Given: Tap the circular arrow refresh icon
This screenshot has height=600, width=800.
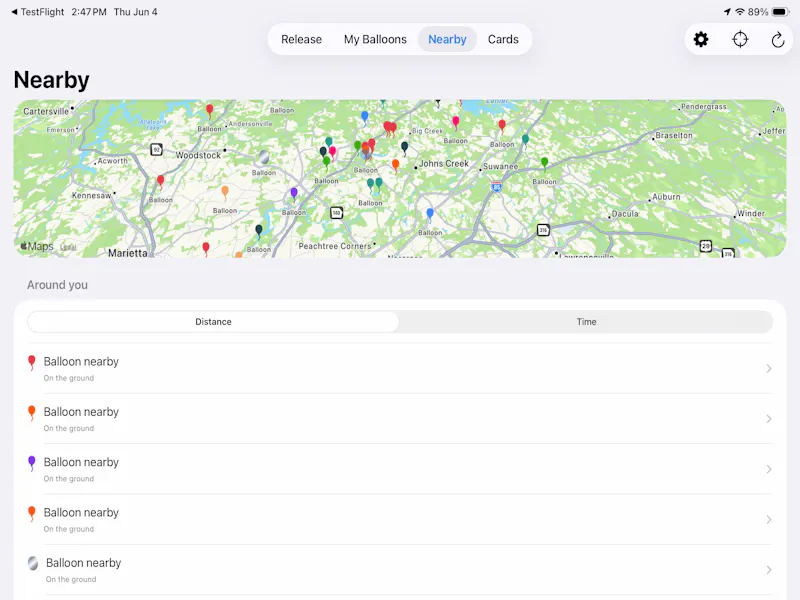Looking at the screenshot, I should click(778, 39).
